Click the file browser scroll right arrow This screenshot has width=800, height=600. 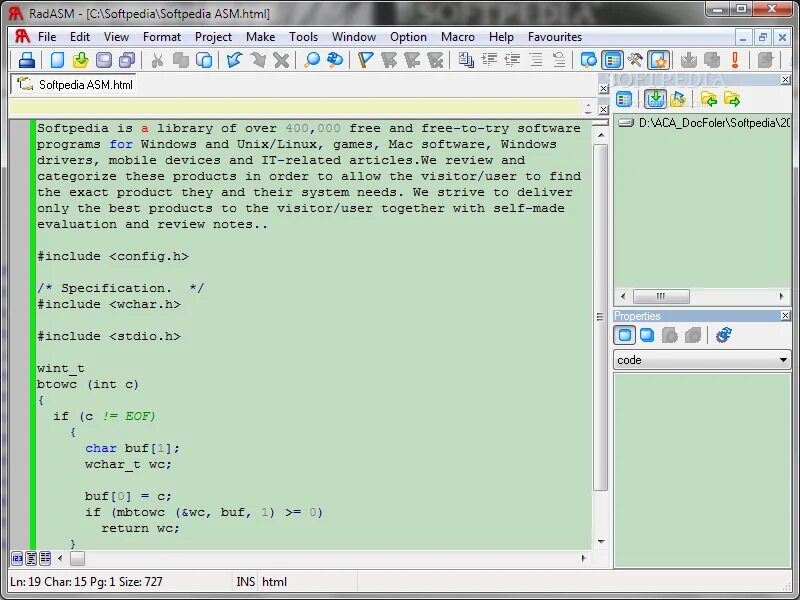click(x=781, y=296)
